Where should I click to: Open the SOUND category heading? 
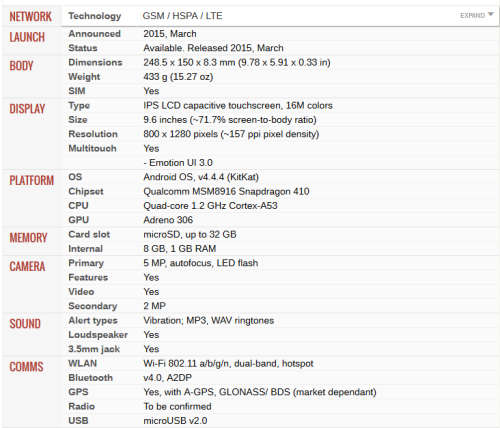(25, 324)
